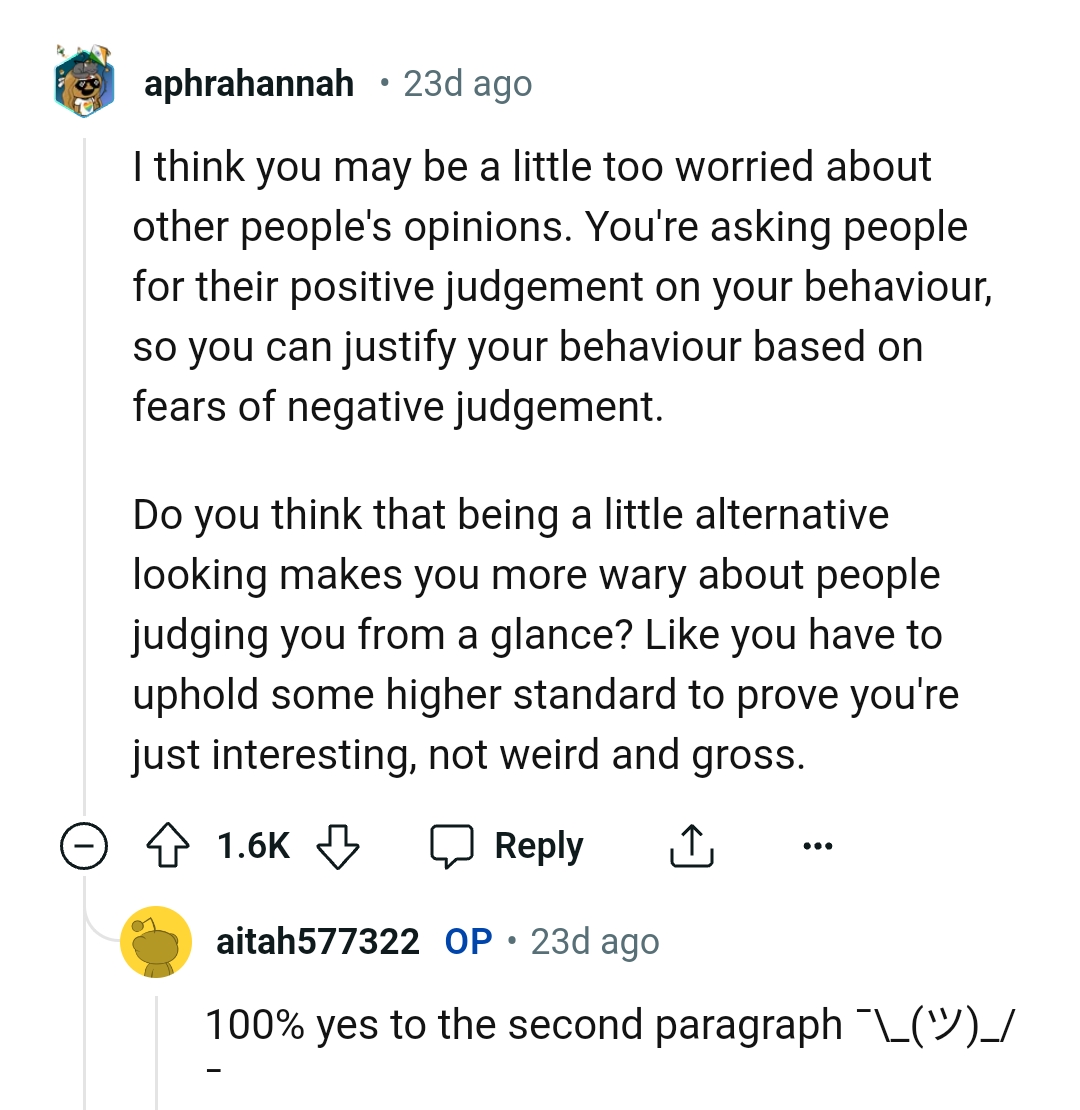Viewport: 1080px width, 1110px height.
Task: Click aitah577322's snoo avatar
Action: [x=157, y=941]
